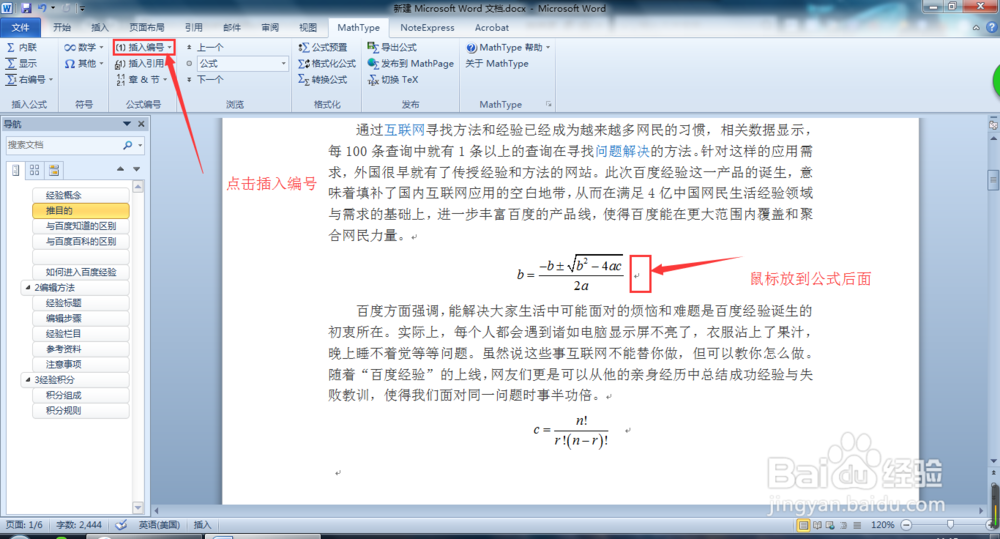Save the document from quick access toolbar

(26, 8)
